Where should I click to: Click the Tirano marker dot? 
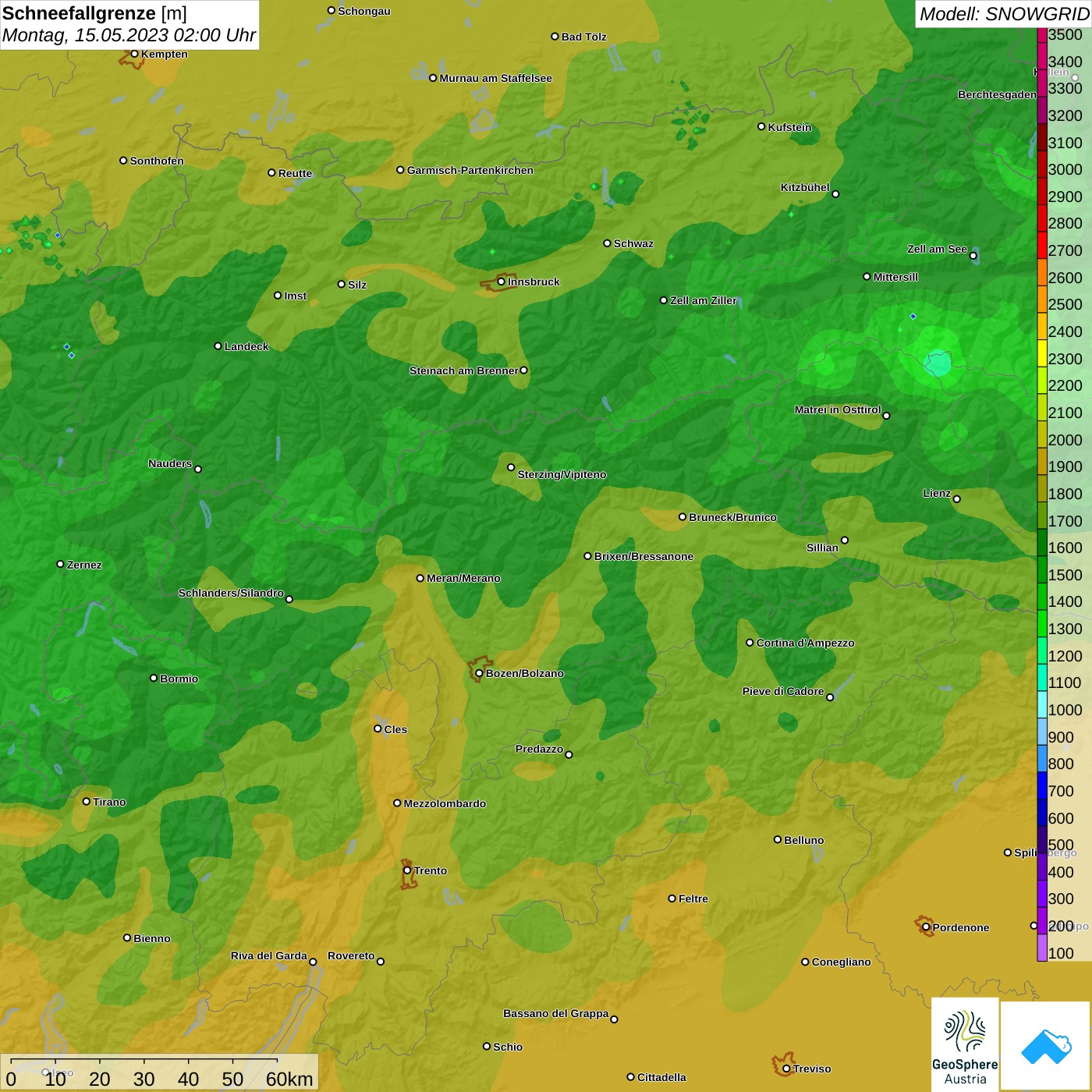(x=87, y=801)
